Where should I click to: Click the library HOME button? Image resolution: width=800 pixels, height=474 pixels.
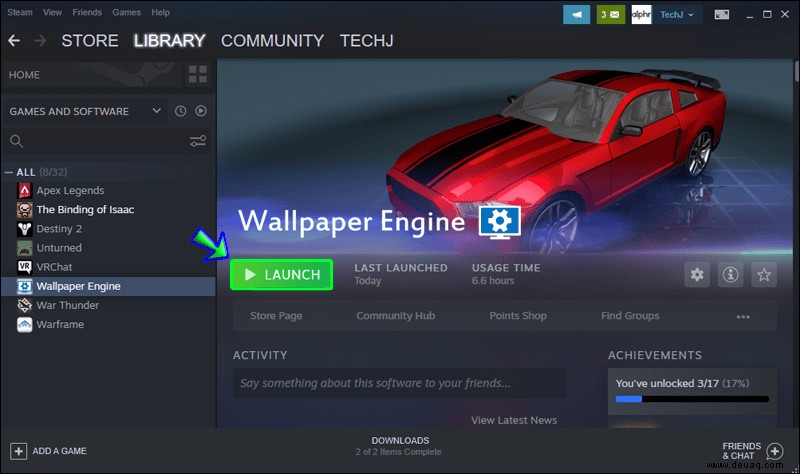92,74
